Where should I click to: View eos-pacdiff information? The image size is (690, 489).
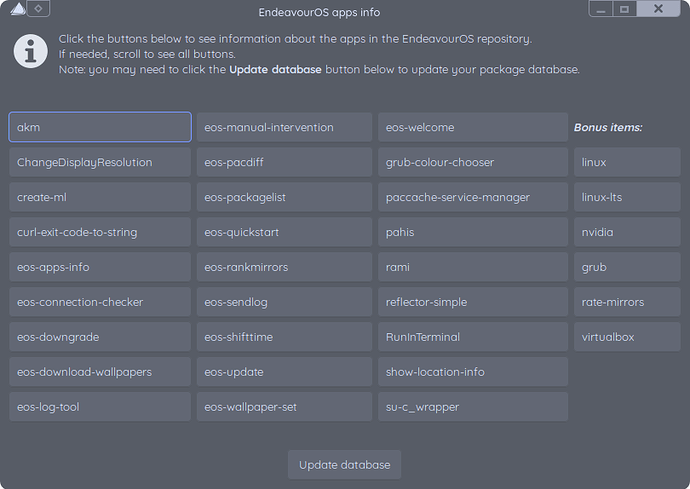[284, 162]
